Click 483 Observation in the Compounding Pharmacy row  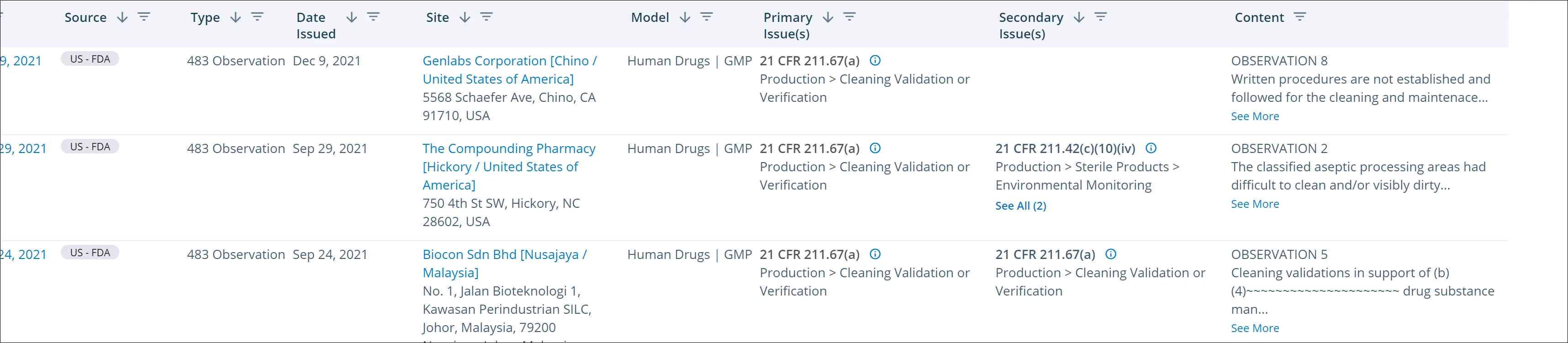236,148
